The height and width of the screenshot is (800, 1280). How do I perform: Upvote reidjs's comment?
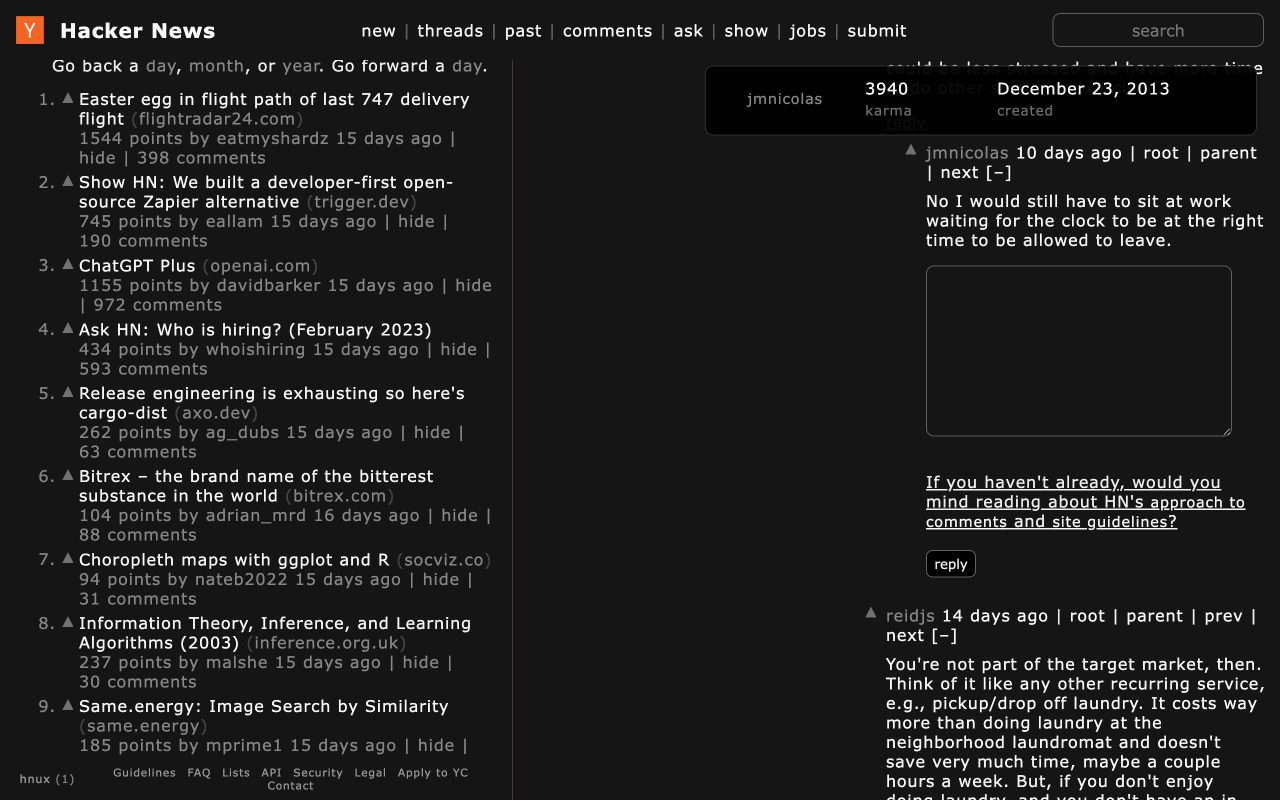pos(871,612)
